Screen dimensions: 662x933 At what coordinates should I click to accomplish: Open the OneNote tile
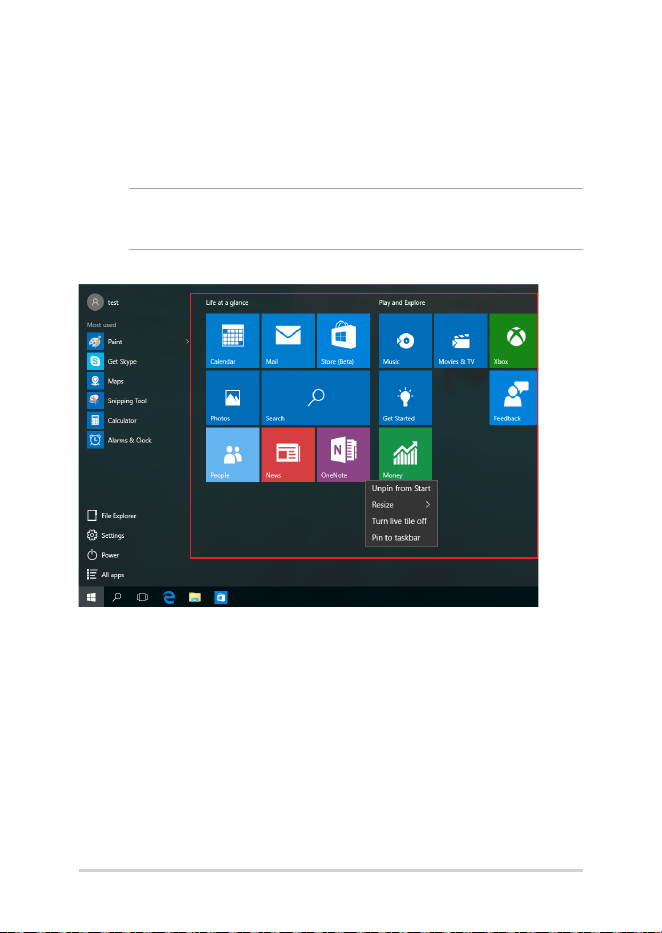343,455
